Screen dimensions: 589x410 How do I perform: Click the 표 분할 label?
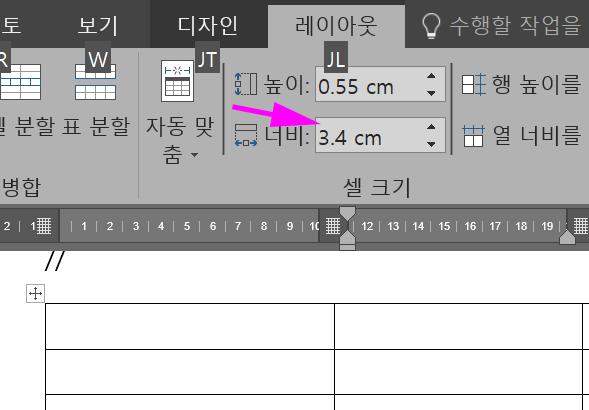pyautogui.click(x=95, y=126)
